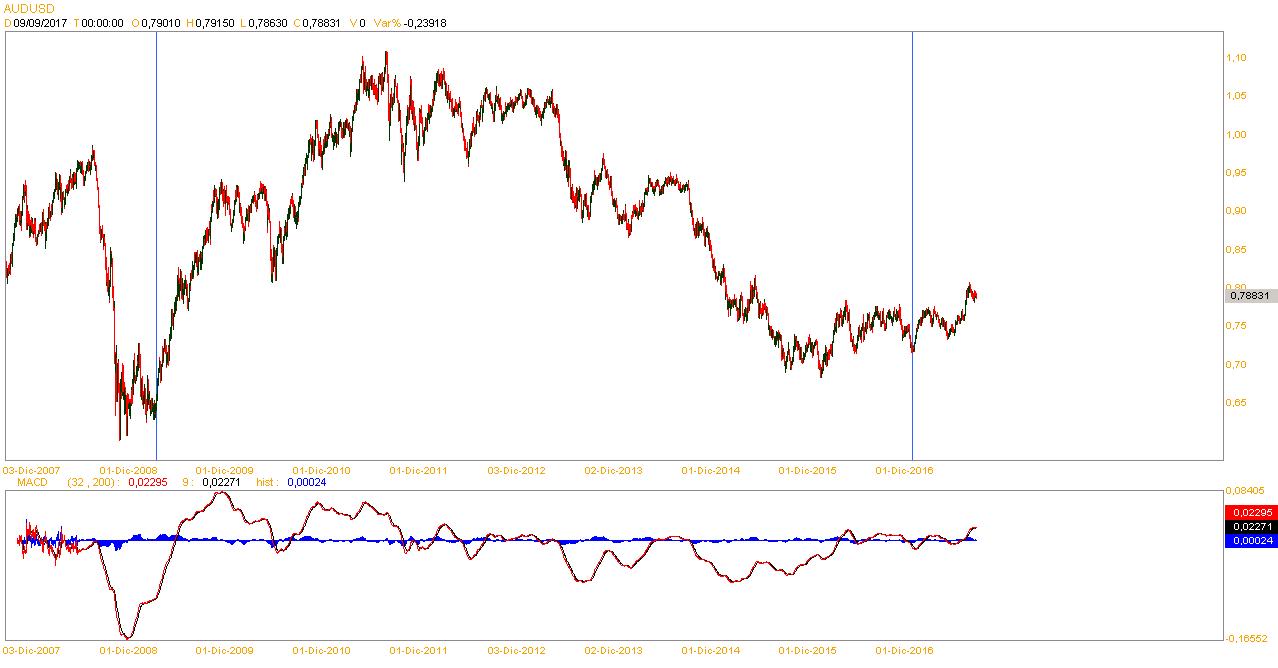Click the 0,75 price axis label
The height and width of the screenshot is (668, 1278).
[x=1236, y=326]
